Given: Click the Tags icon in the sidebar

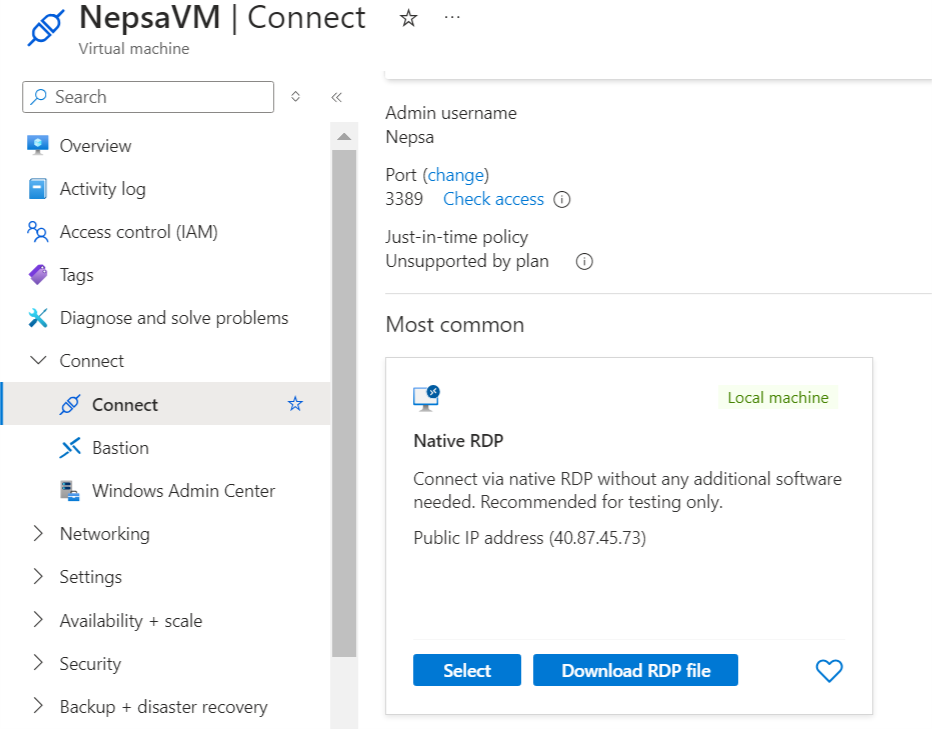Looking at the screenshot, I should (x=38, y=275).
